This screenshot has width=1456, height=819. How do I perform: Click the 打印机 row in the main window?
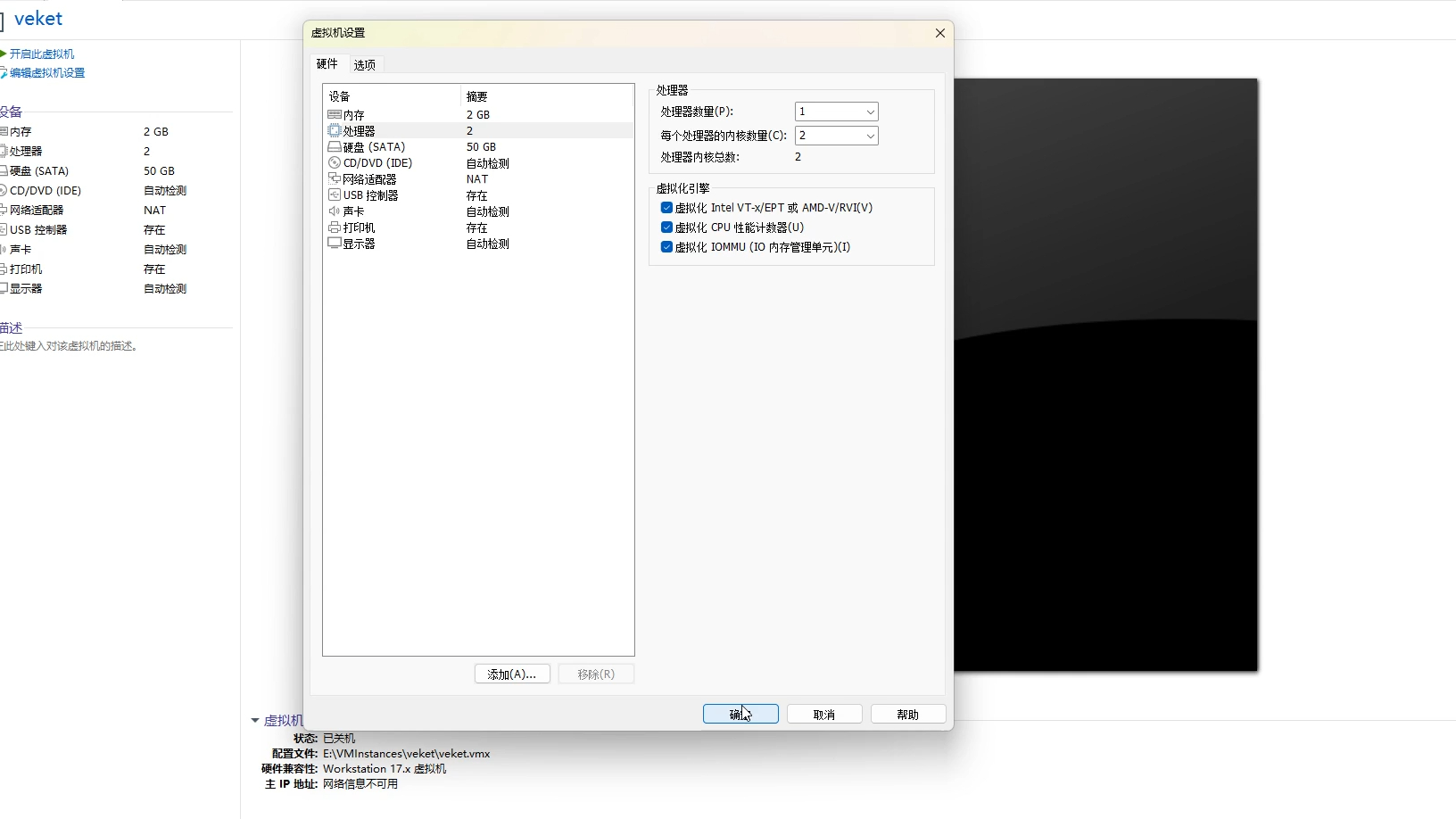pyautogui.click(x=116, y=269)
